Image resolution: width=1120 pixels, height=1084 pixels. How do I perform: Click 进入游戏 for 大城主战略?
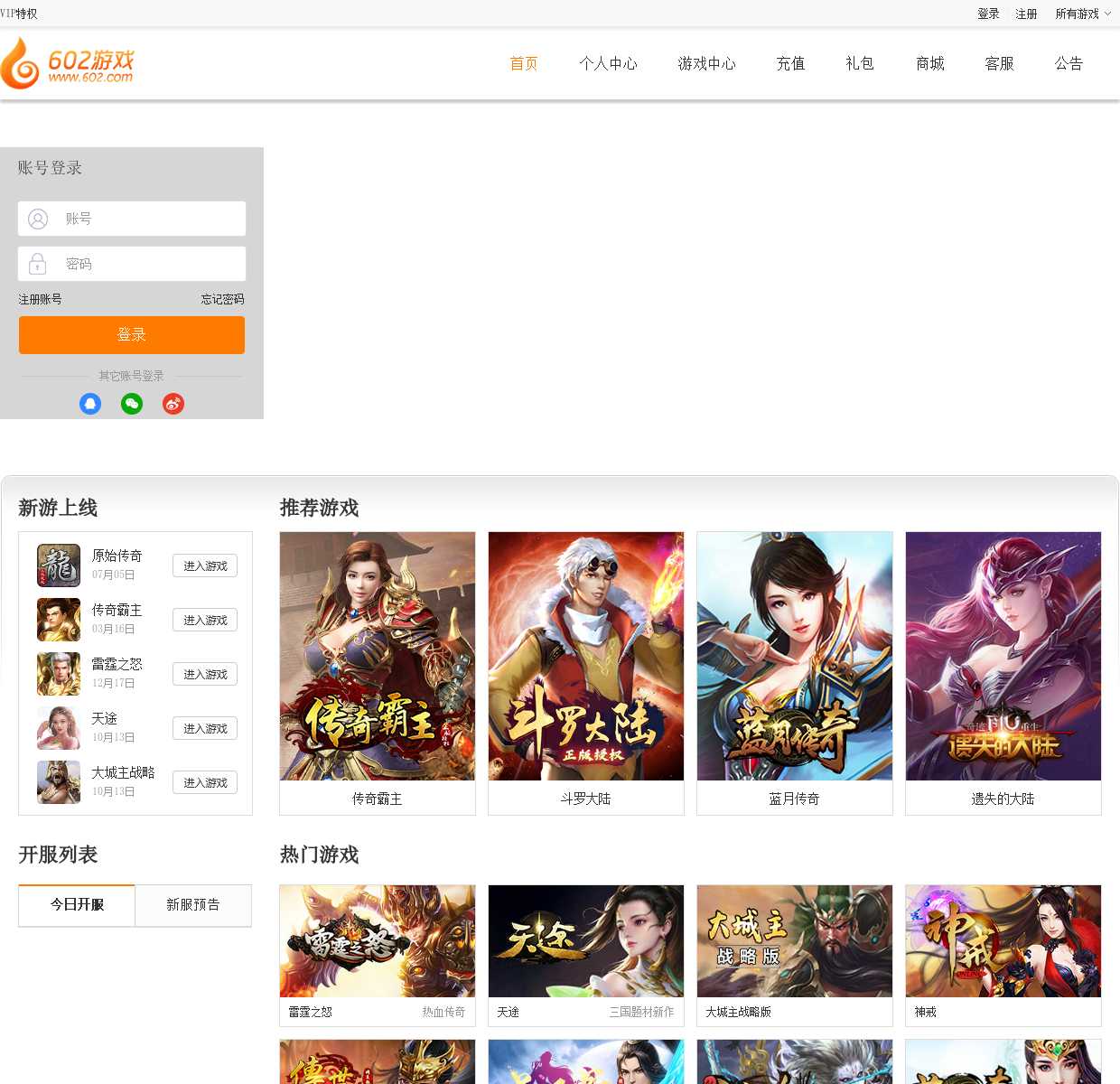click(x=205, y=782)
